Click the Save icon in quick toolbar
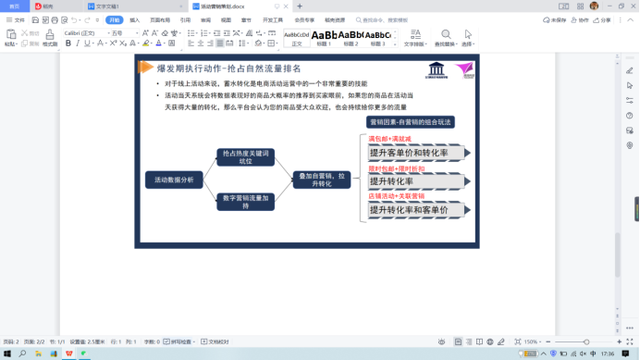Screen dimensions: 640x360 36,20
